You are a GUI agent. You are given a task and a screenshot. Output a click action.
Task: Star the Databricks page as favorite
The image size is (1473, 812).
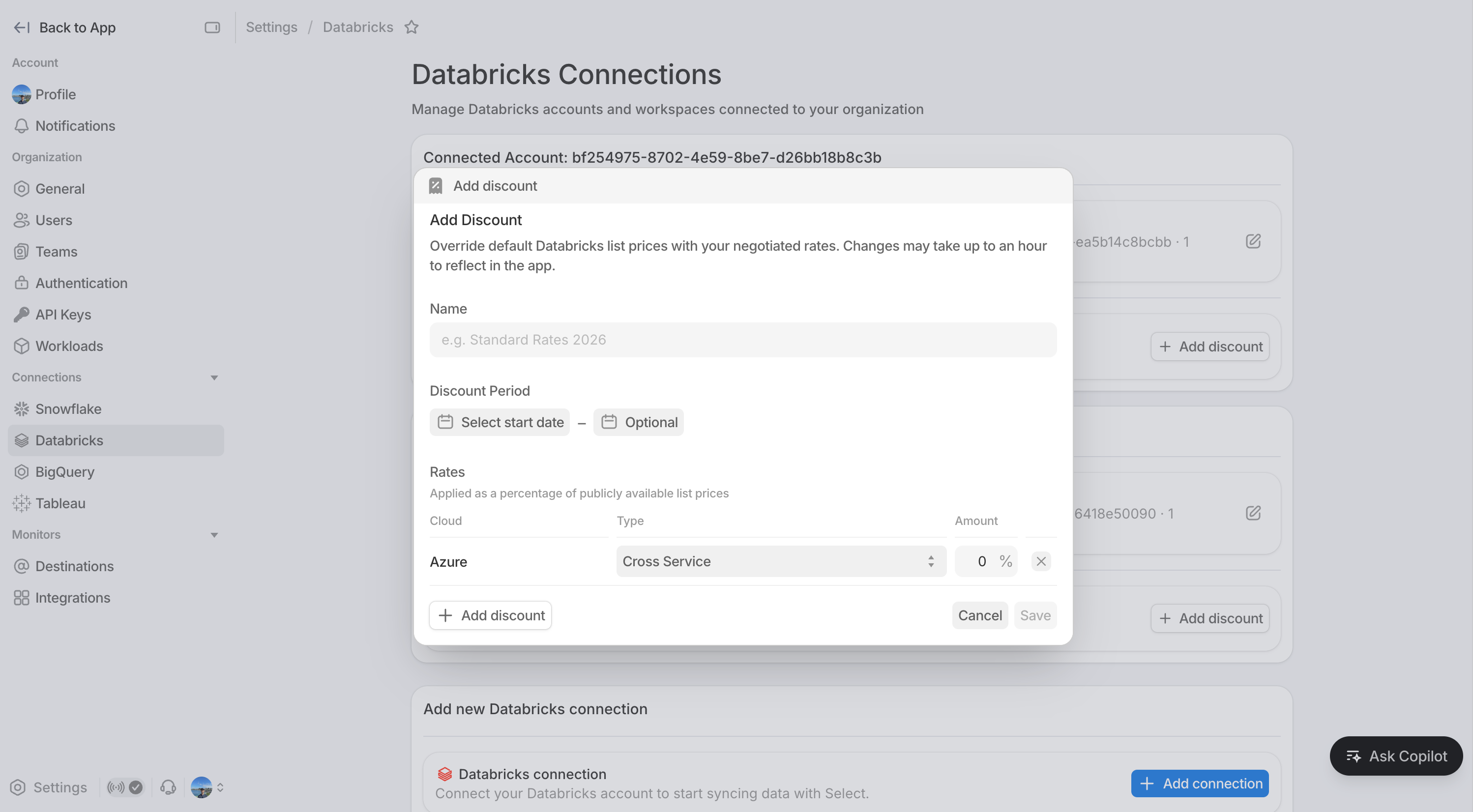(411, 28)
